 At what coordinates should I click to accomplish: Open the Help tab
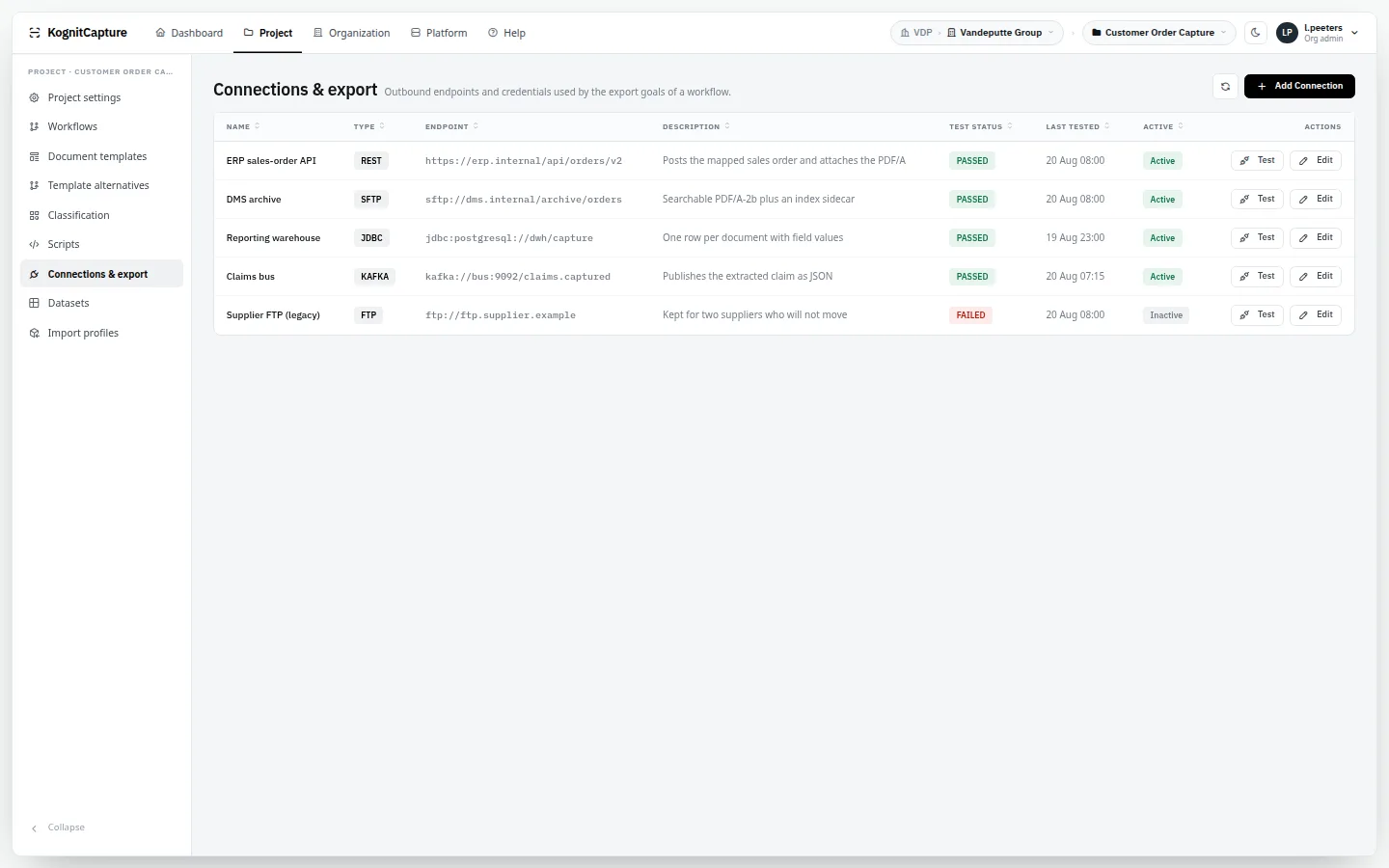coord(506,33)
